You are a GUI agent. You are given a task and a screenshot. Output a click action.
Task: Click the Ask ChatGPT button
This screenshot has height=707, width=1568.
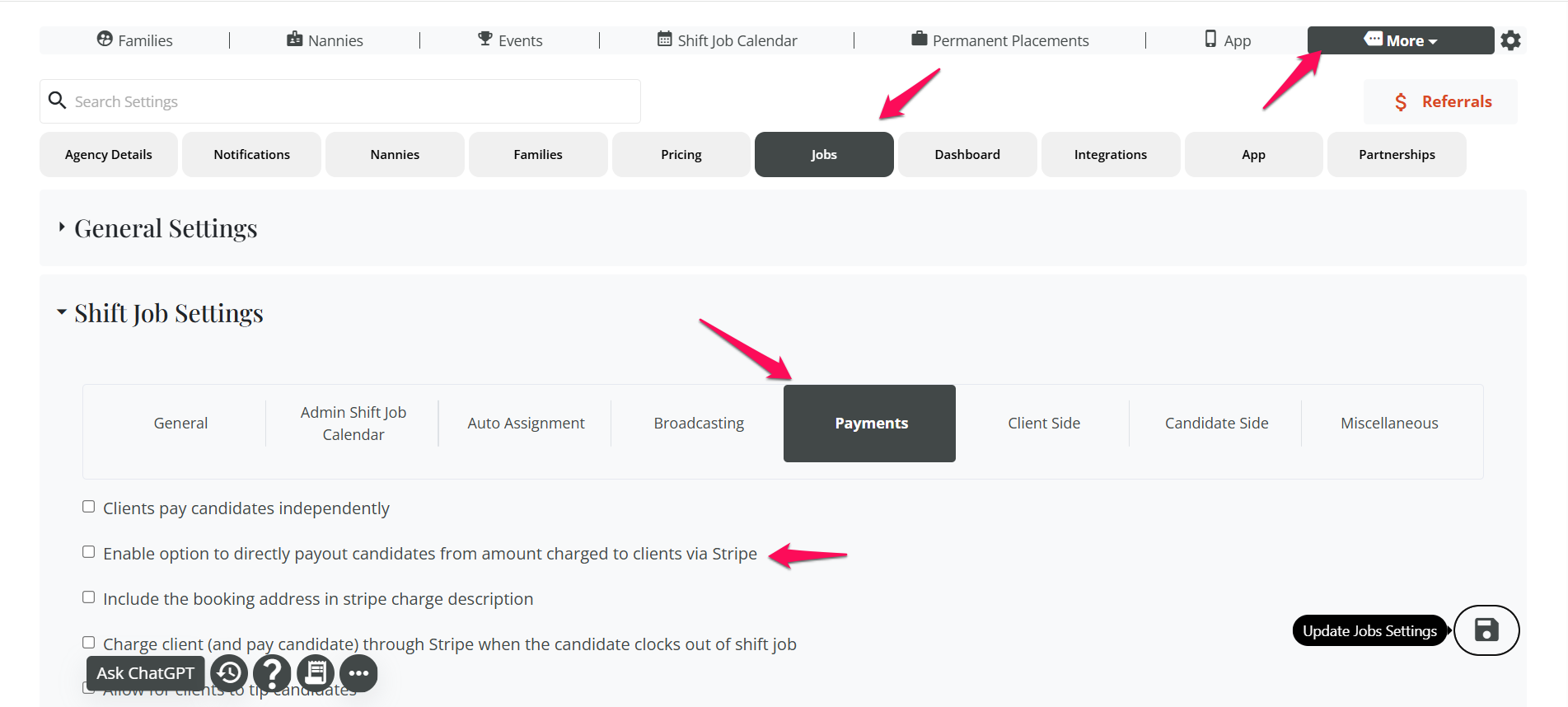point(145,673)
